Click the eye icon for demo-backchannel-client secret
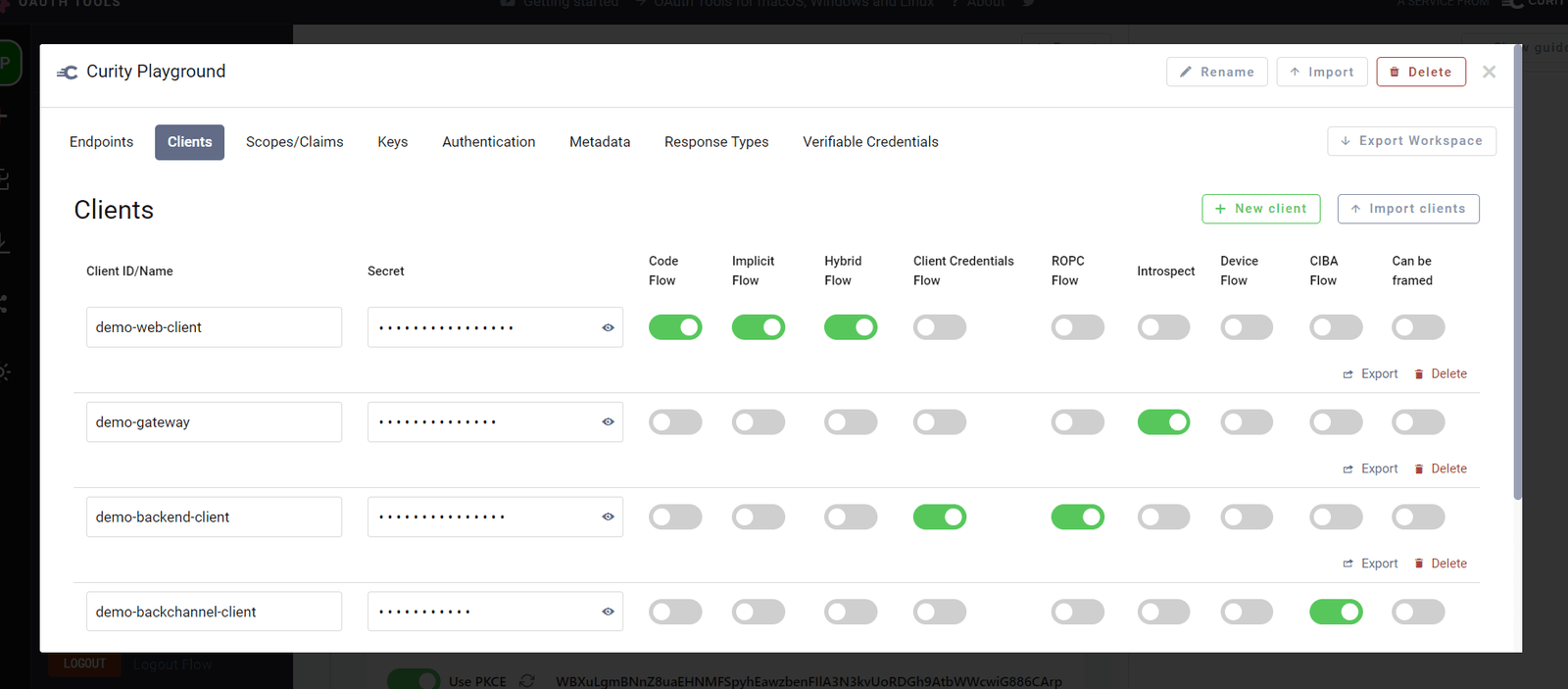 click(x=608, y=612)
